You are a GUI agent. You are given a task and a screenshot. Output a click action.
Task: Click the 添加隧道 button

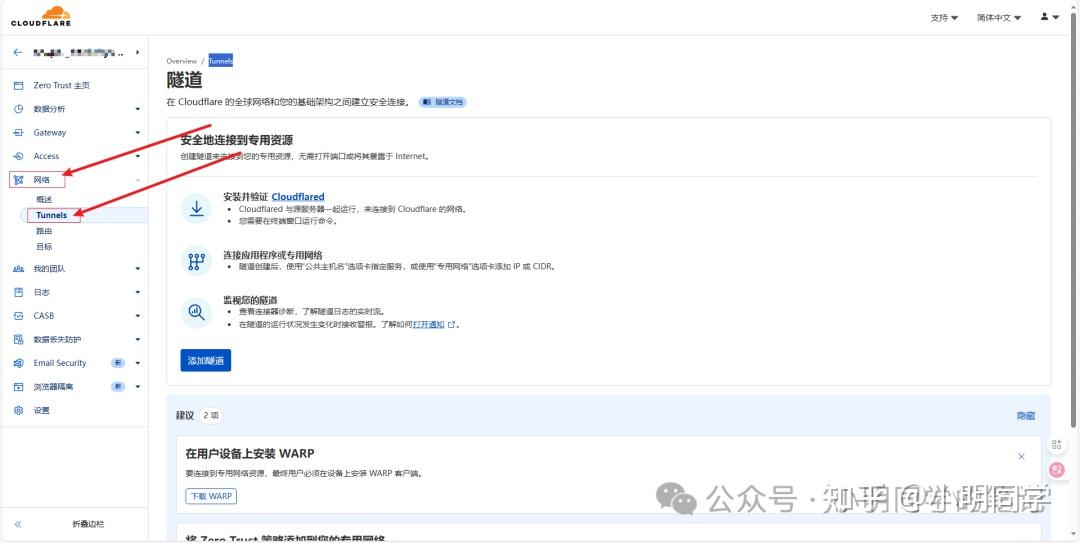[x=206, y=360]
